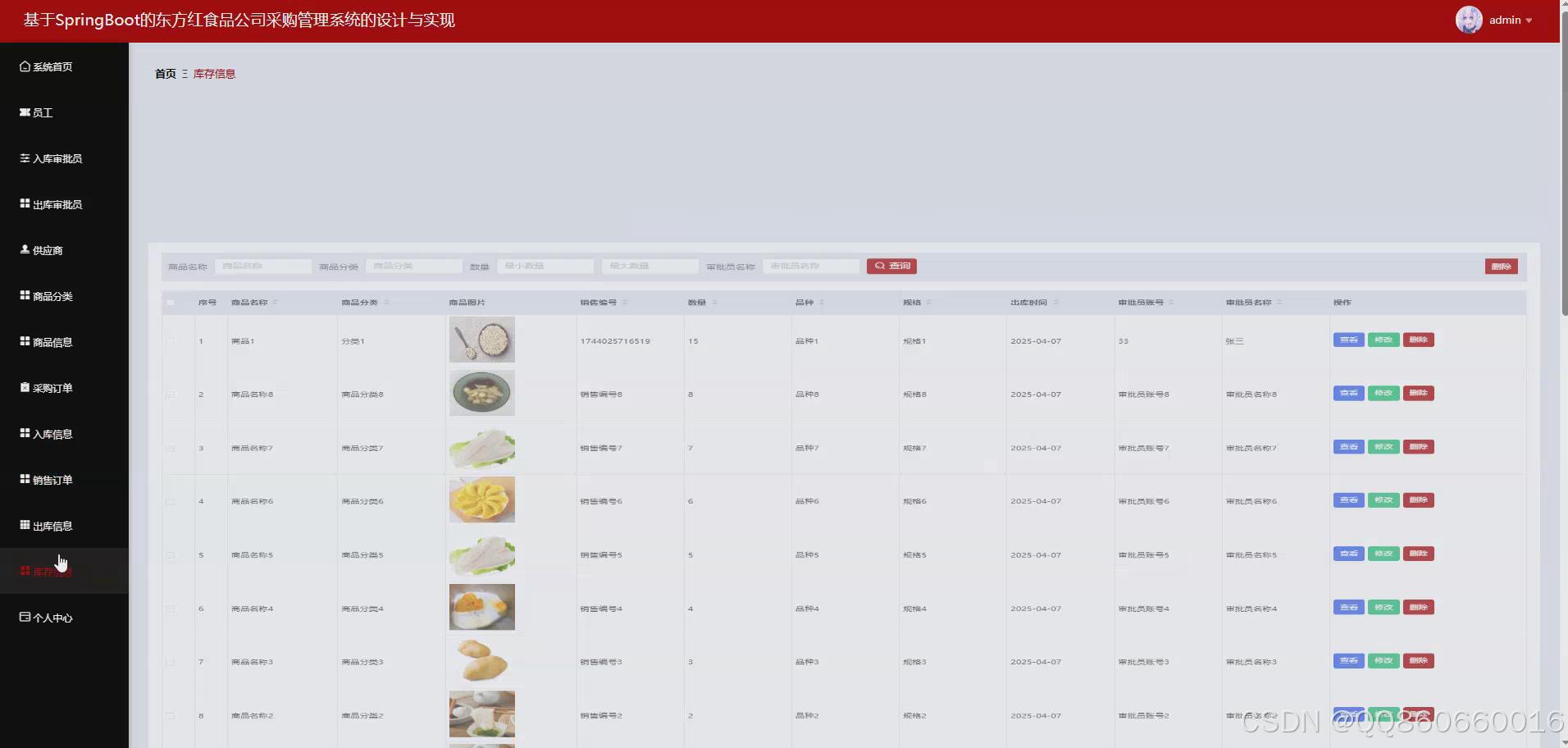Sort by 数量 column header arrows
This screenshot has height=748, width=1568.
click(x=714, y=303)
